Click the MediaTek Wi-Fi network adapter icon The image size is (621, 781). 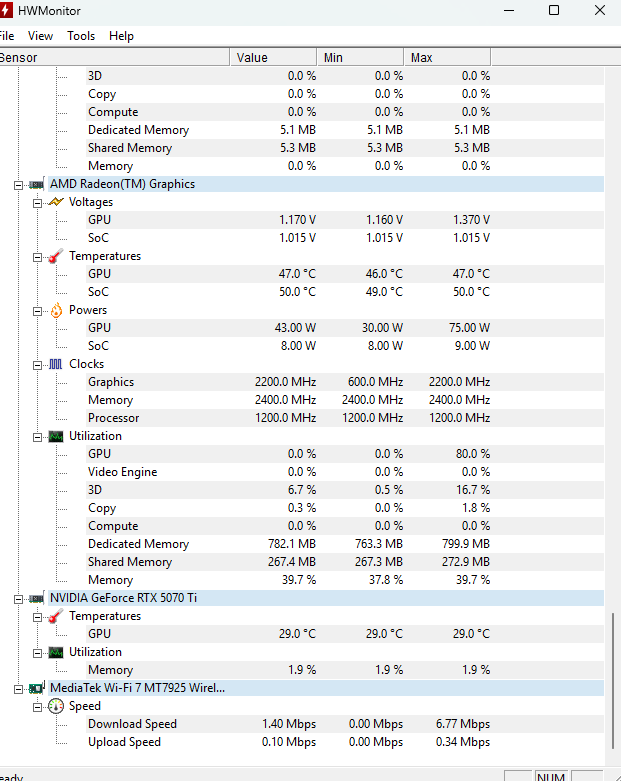pyautogui.click(x=36, y=688)
